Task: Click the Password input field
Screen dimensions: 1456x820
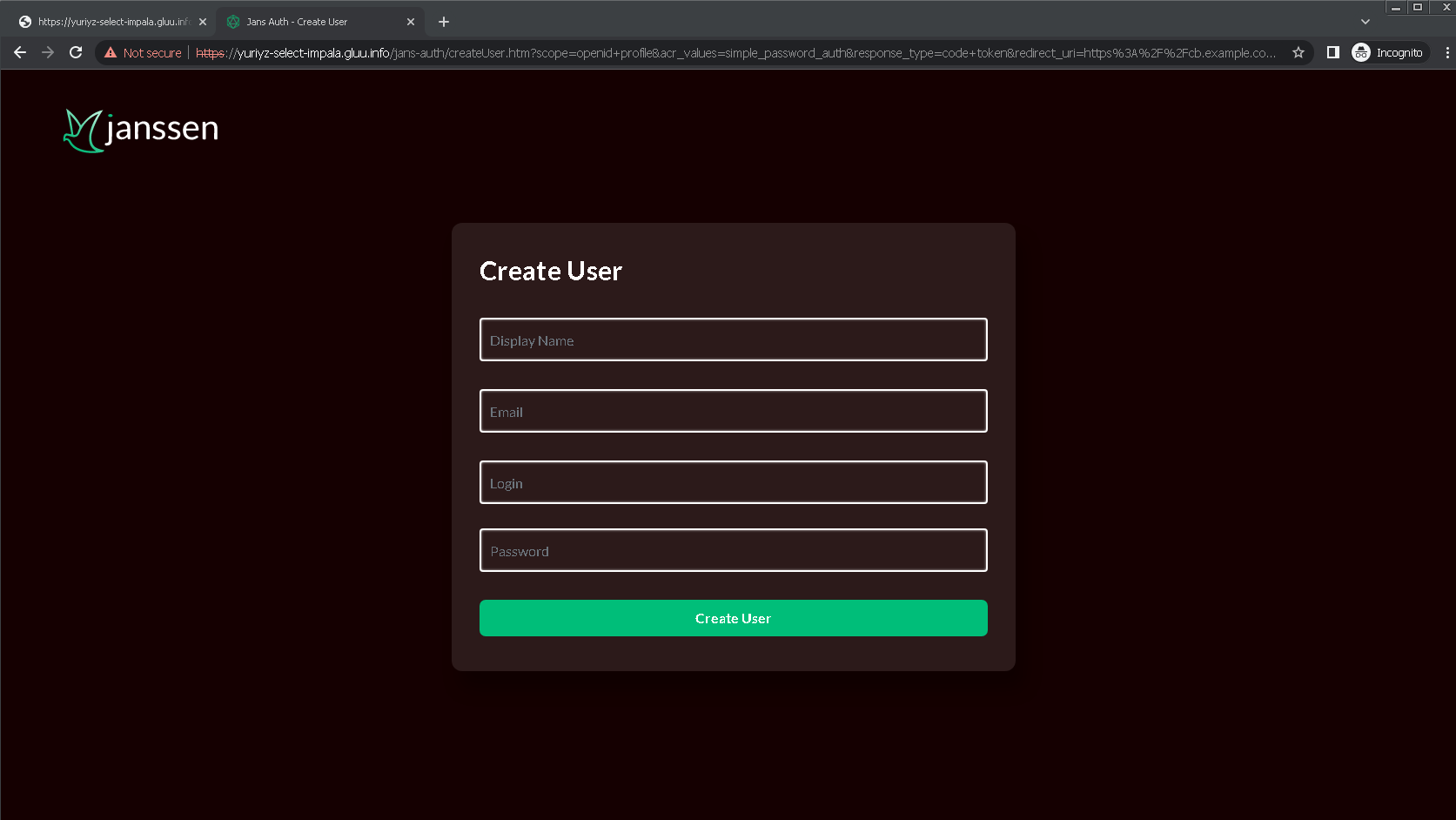Action: coord(733,550)
